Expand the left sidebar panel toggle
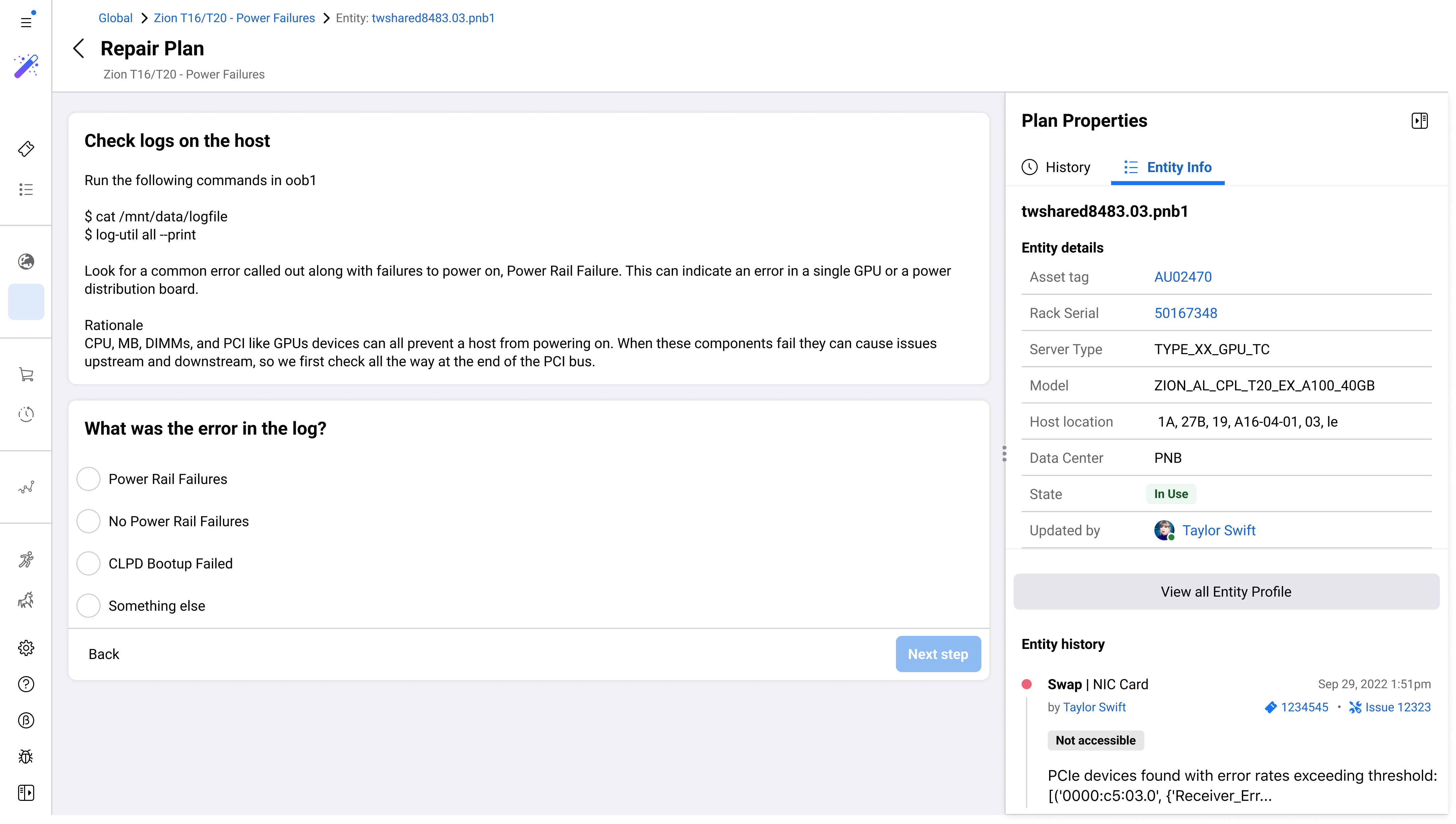The height and width of the screenshot is (824, 1456). [x=26, y=792]
